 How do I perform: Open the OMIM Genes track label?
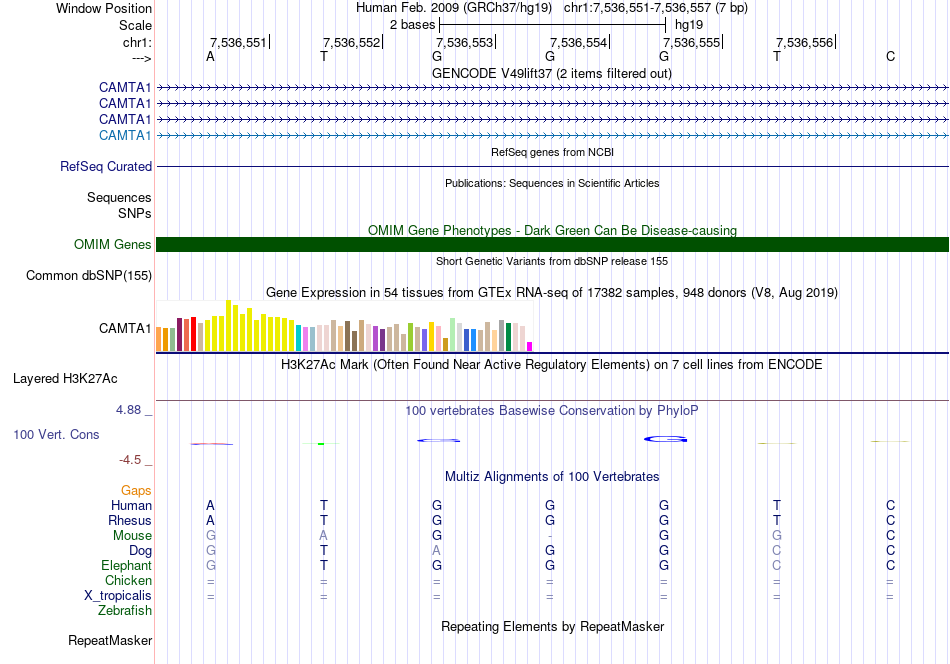pos(113,244)
